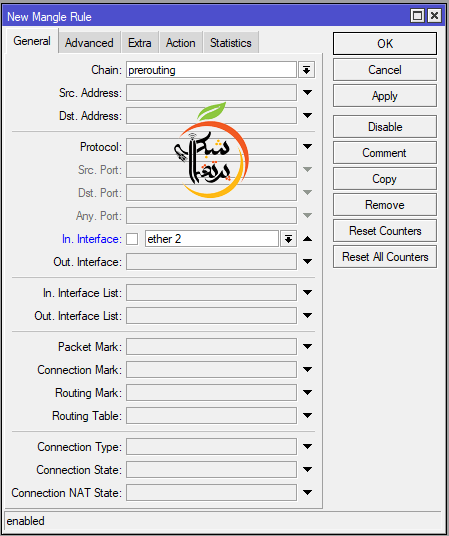Click the In. Interface text field
Image resolution: width=449 pixels, height=536 pixels.
coord(212,239)
